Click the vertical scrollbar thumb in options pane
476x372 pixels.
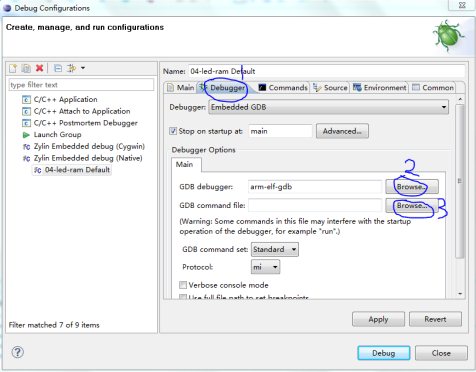[460, 181]
